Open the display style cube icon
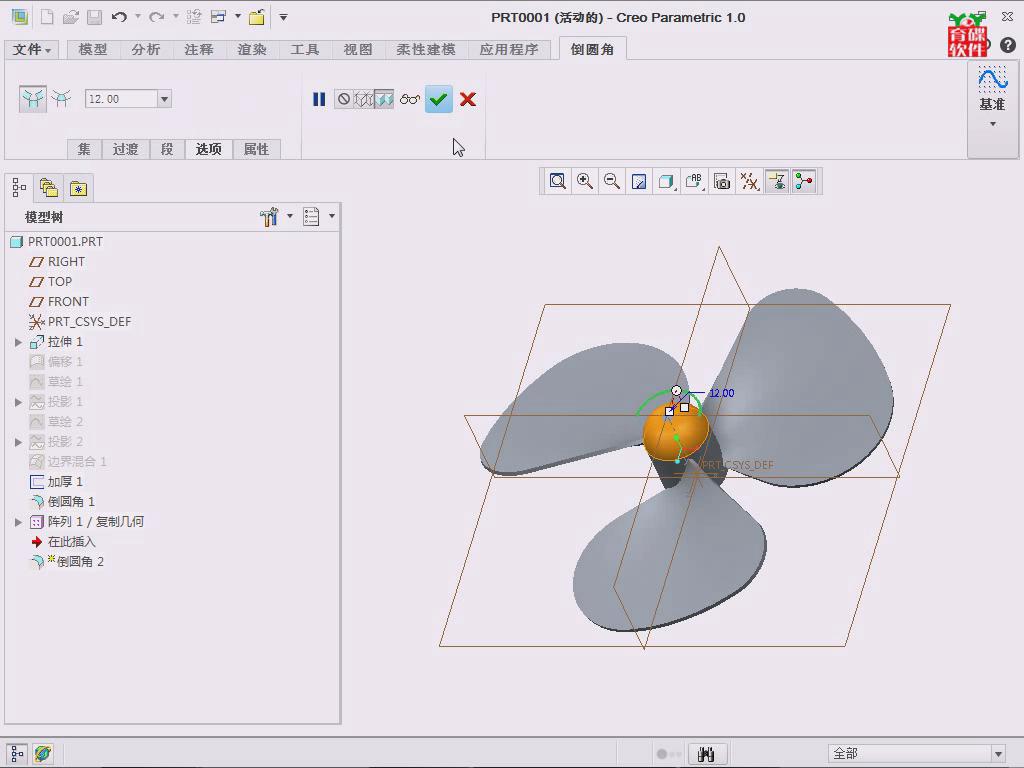1024x768 pixels. [x=666, y=182]
